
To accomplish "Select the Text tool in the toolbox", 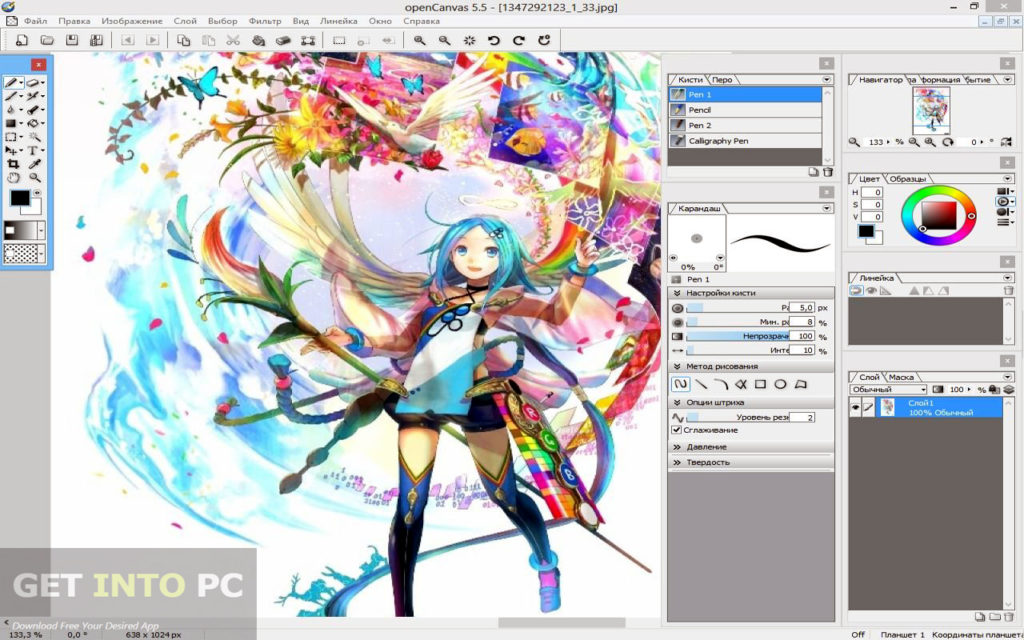I will (32, 151).
